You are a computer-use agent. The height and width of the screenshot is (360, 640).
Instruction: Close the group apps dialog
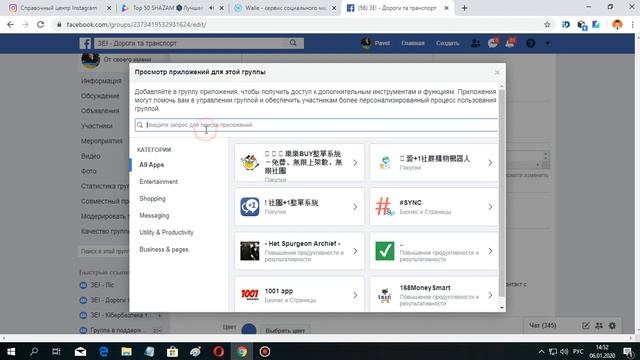[x=497, y=72]
